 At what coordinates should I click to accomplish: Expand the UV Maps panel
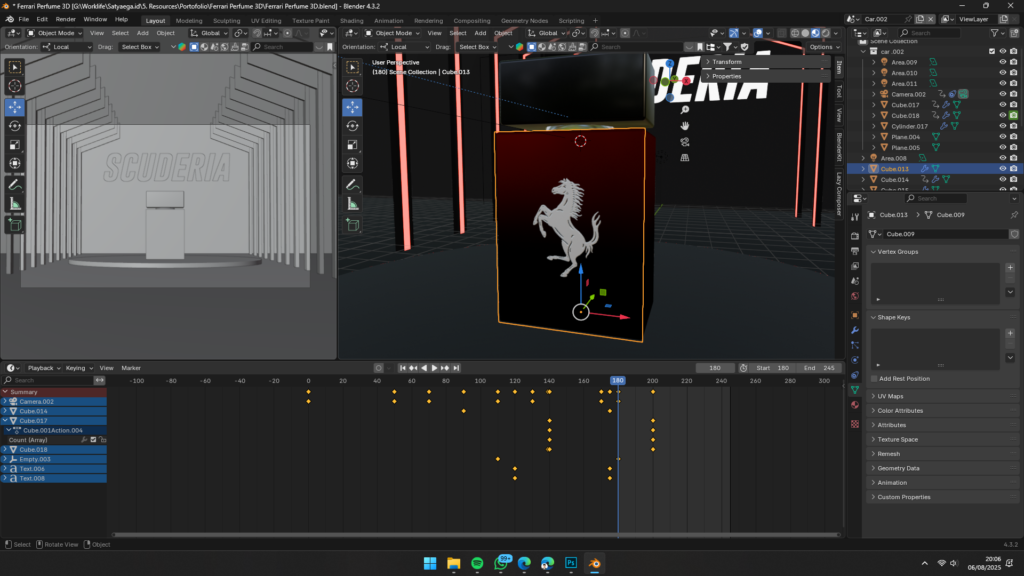click(890, 396)
